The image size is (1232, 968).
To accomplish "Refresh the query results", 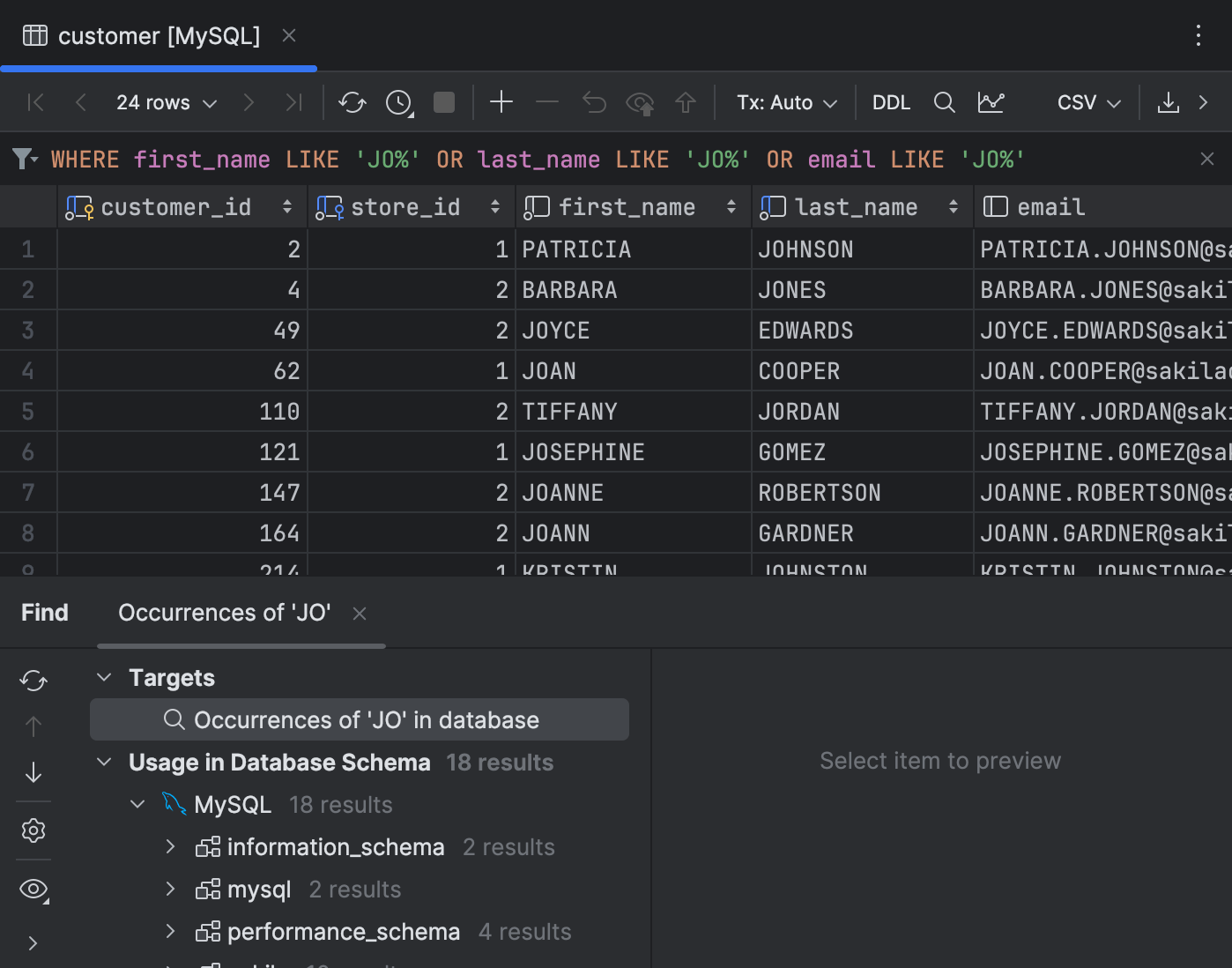I will (352, 102).
